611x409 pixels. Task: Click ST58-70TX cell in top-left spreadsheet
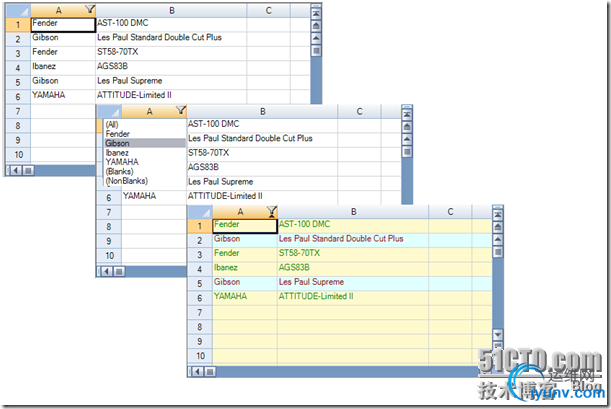pos(171,53)
